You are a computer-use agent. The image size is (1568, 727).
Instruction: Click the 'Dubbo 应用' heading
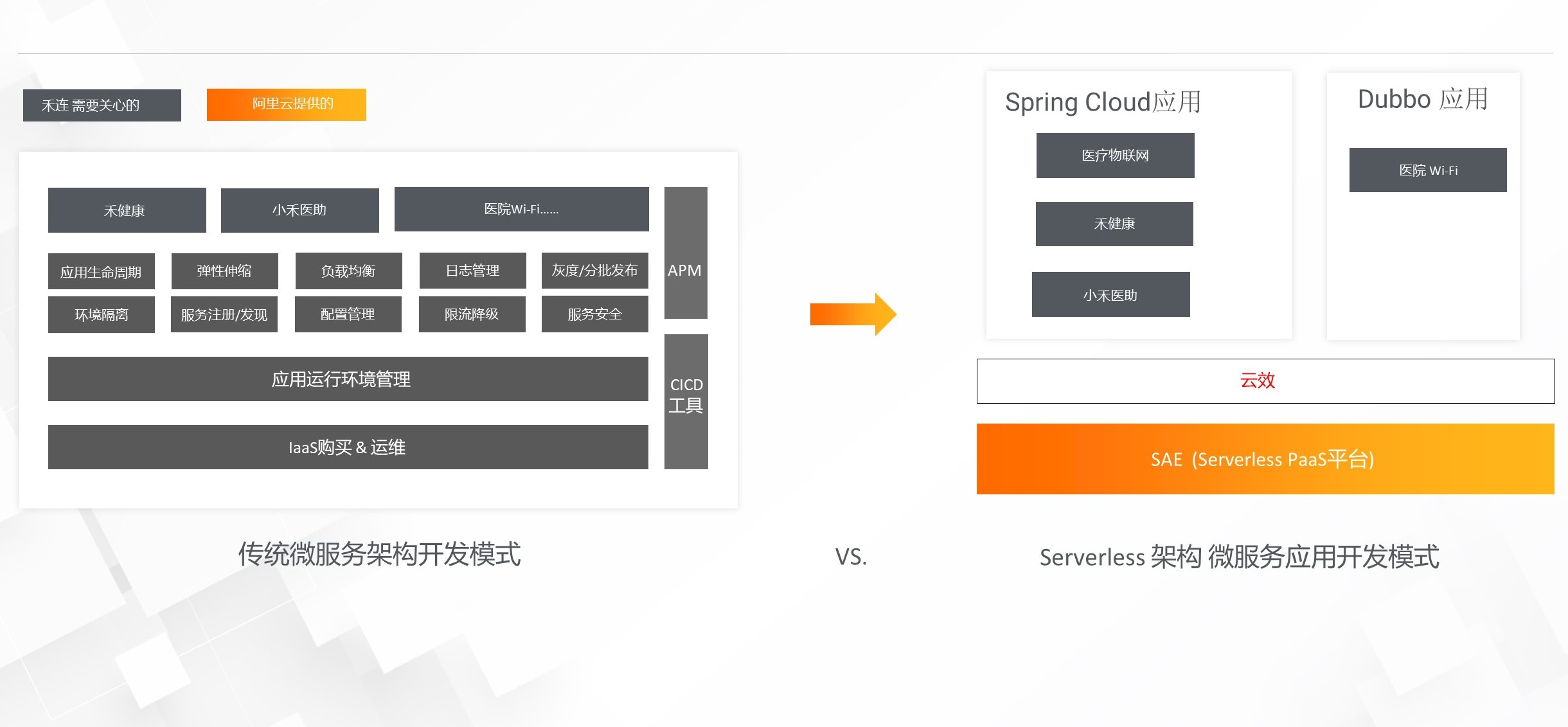[1423, 99]
